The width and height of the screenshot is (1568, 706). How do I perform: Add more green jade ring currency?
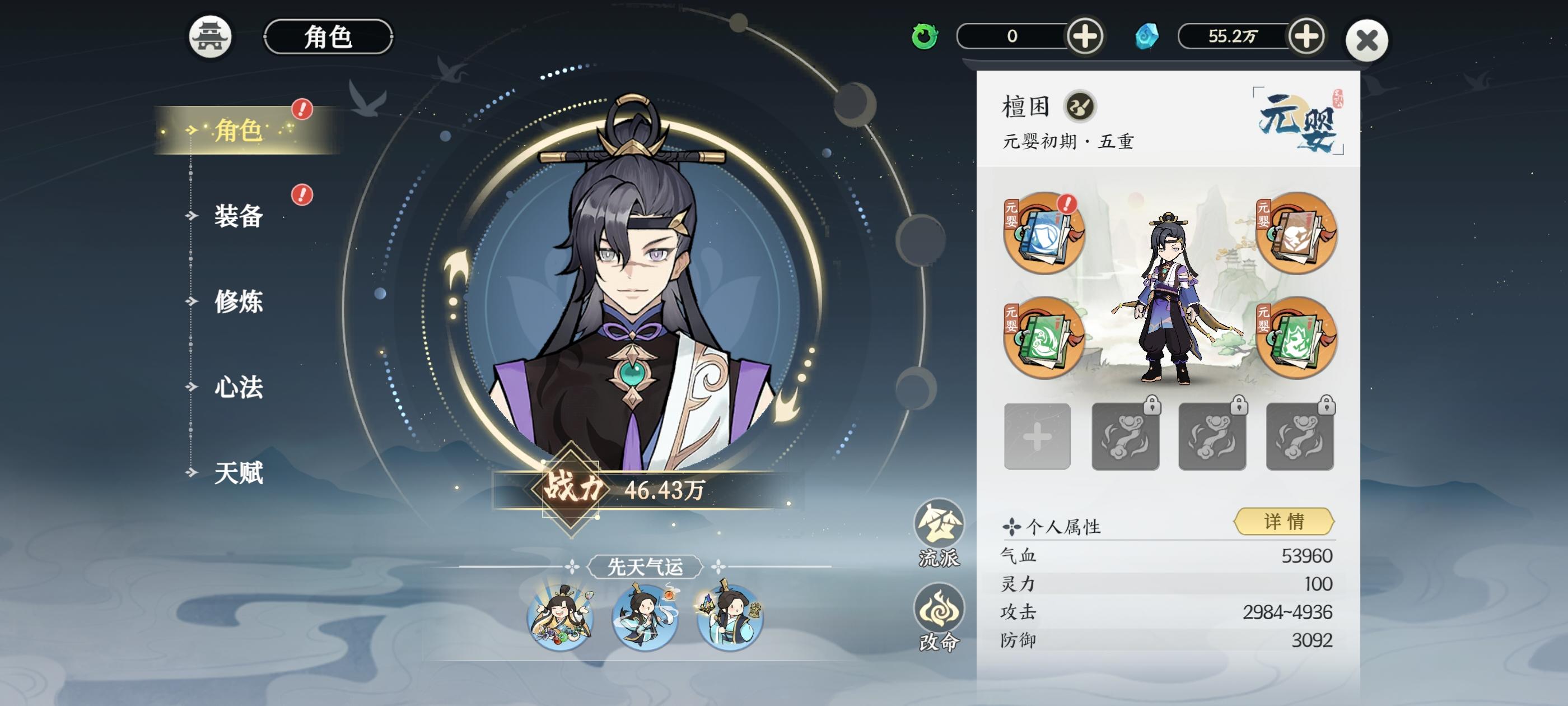point(1085,36)
